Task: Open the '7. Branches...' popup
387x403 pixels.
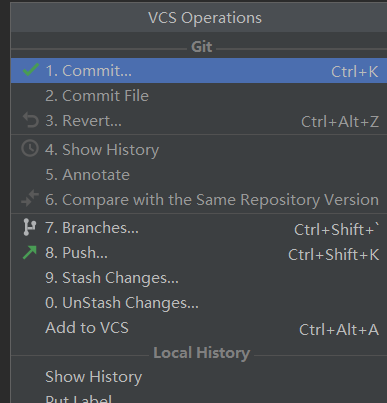Action: pyautogui.click(x=199, y=228)
